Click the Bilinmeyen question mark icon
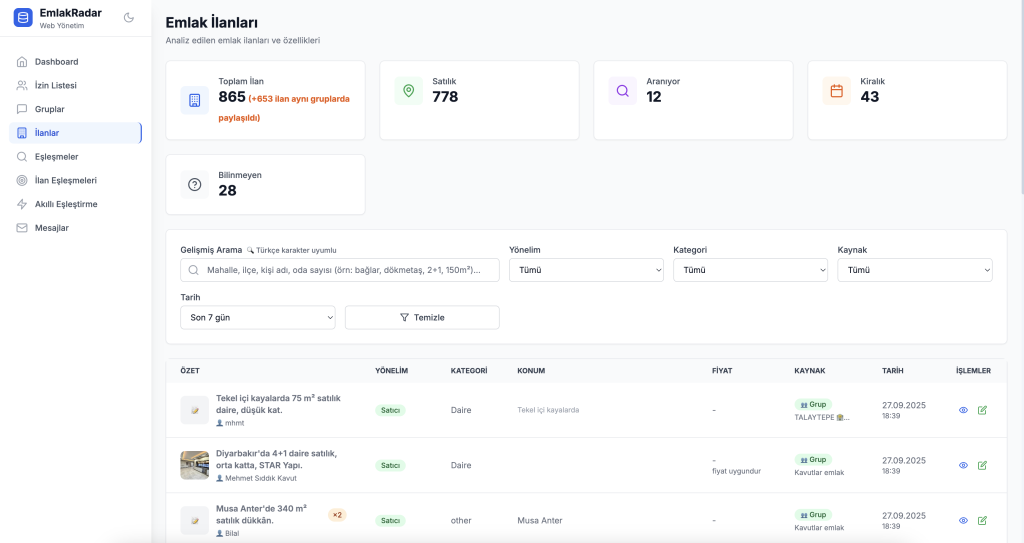 click(194, 184)
